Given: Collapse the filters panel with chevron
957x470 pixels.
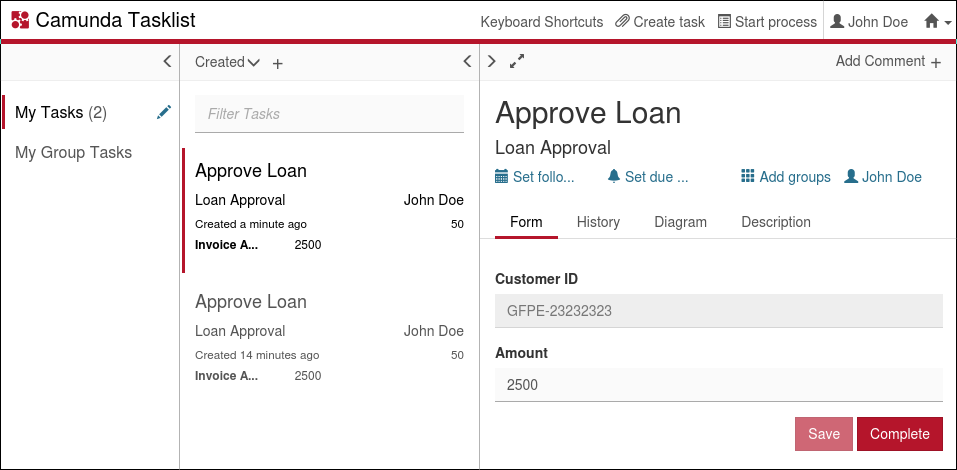Looking at the screenshot, I should [167, 62].
